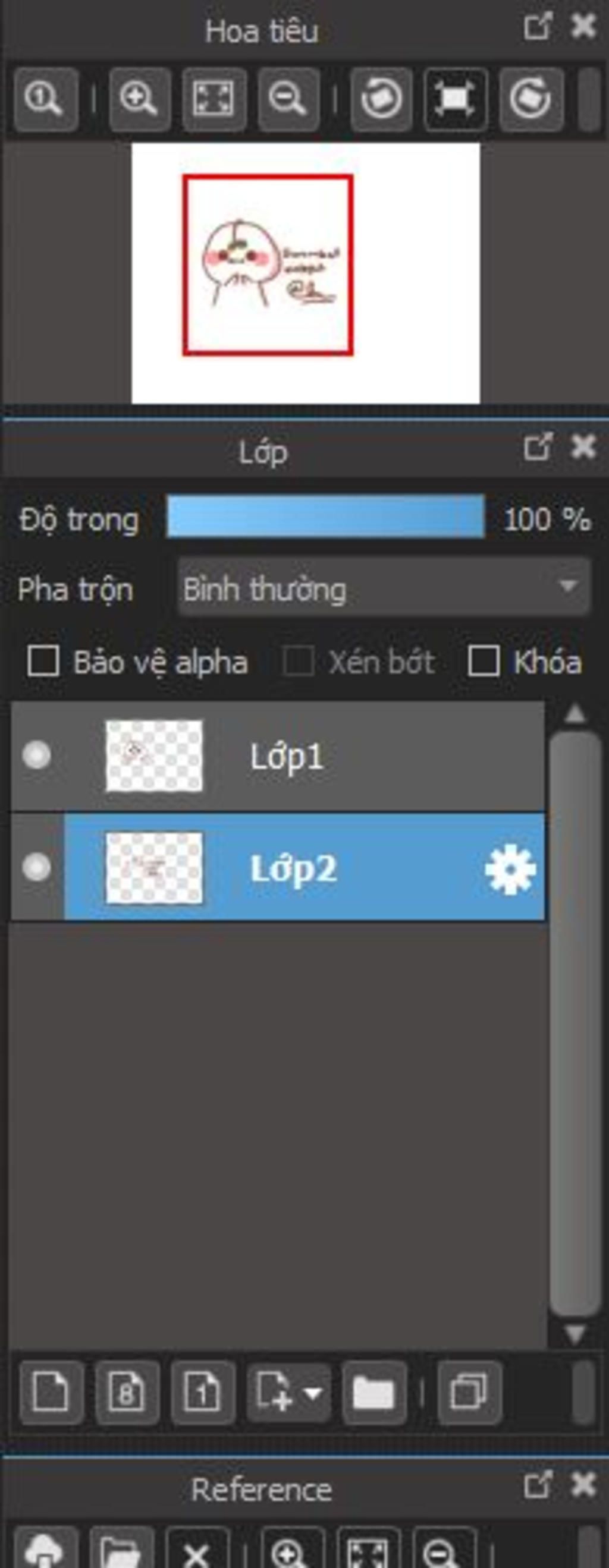Hide the Lớp1 layer

point(36,755)
